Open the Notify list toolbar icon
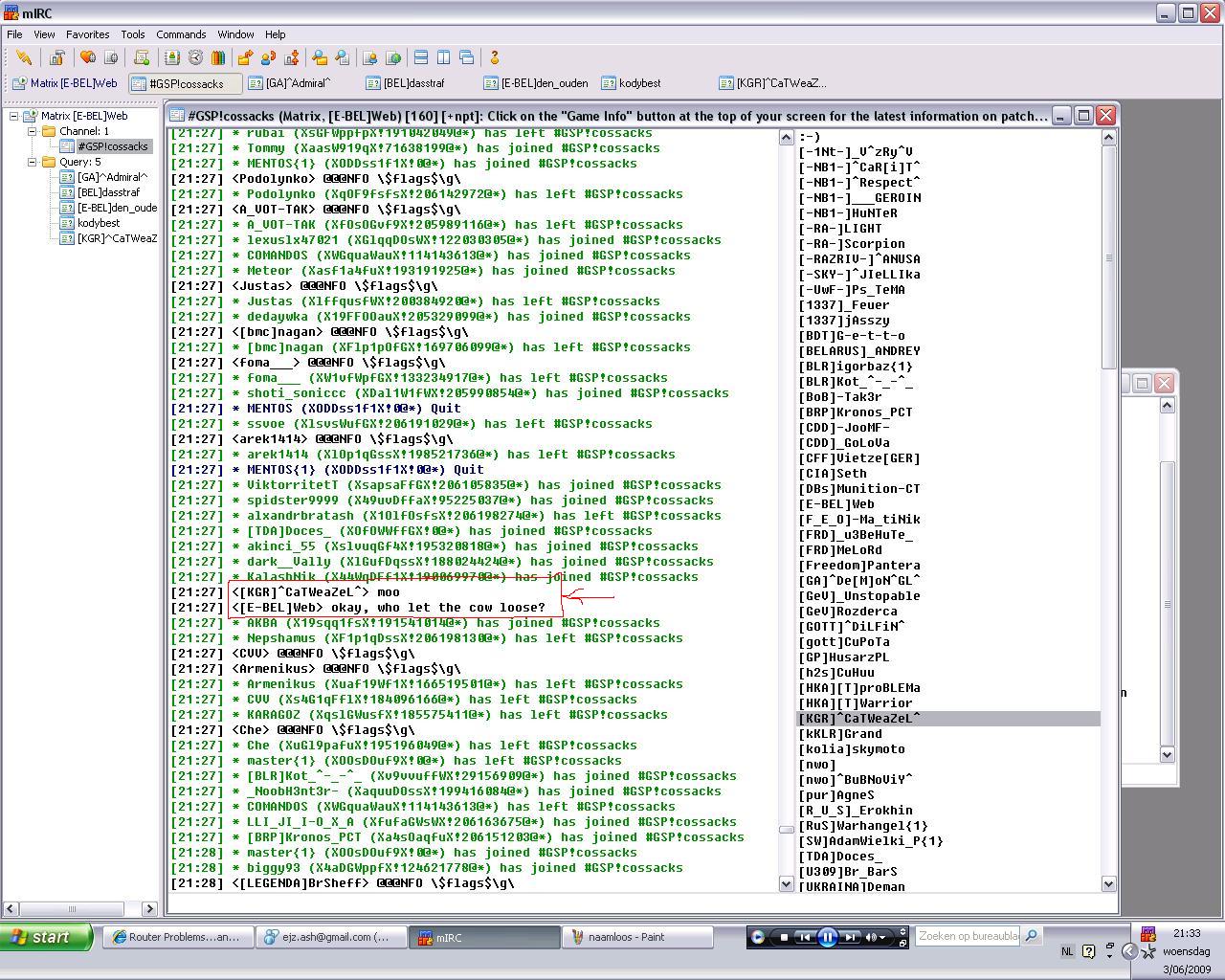Screen dimensions: 1225x980 tap(370, 58)
